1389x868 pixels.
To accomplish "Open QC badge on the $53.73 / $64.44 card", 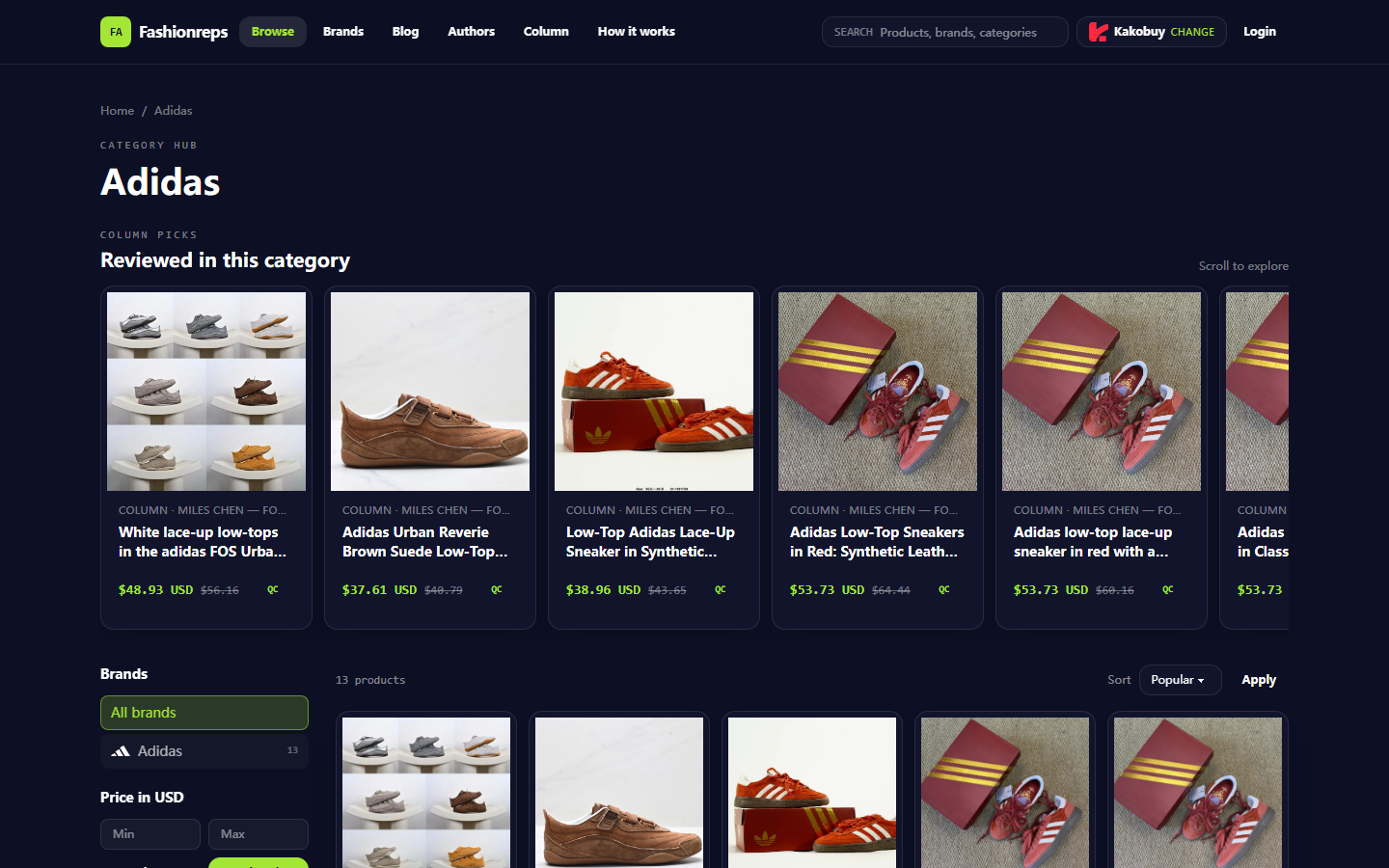I will tap(944, 589).
